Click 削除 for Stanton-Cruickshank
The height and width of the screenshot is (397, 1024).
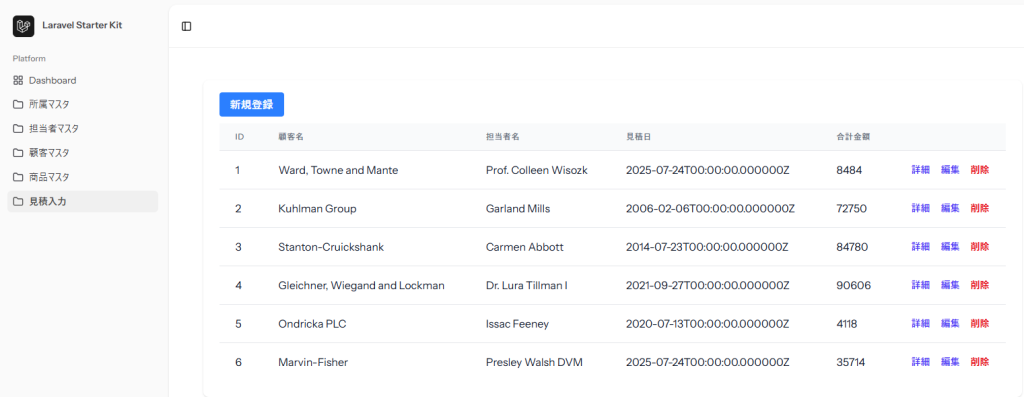980,247
